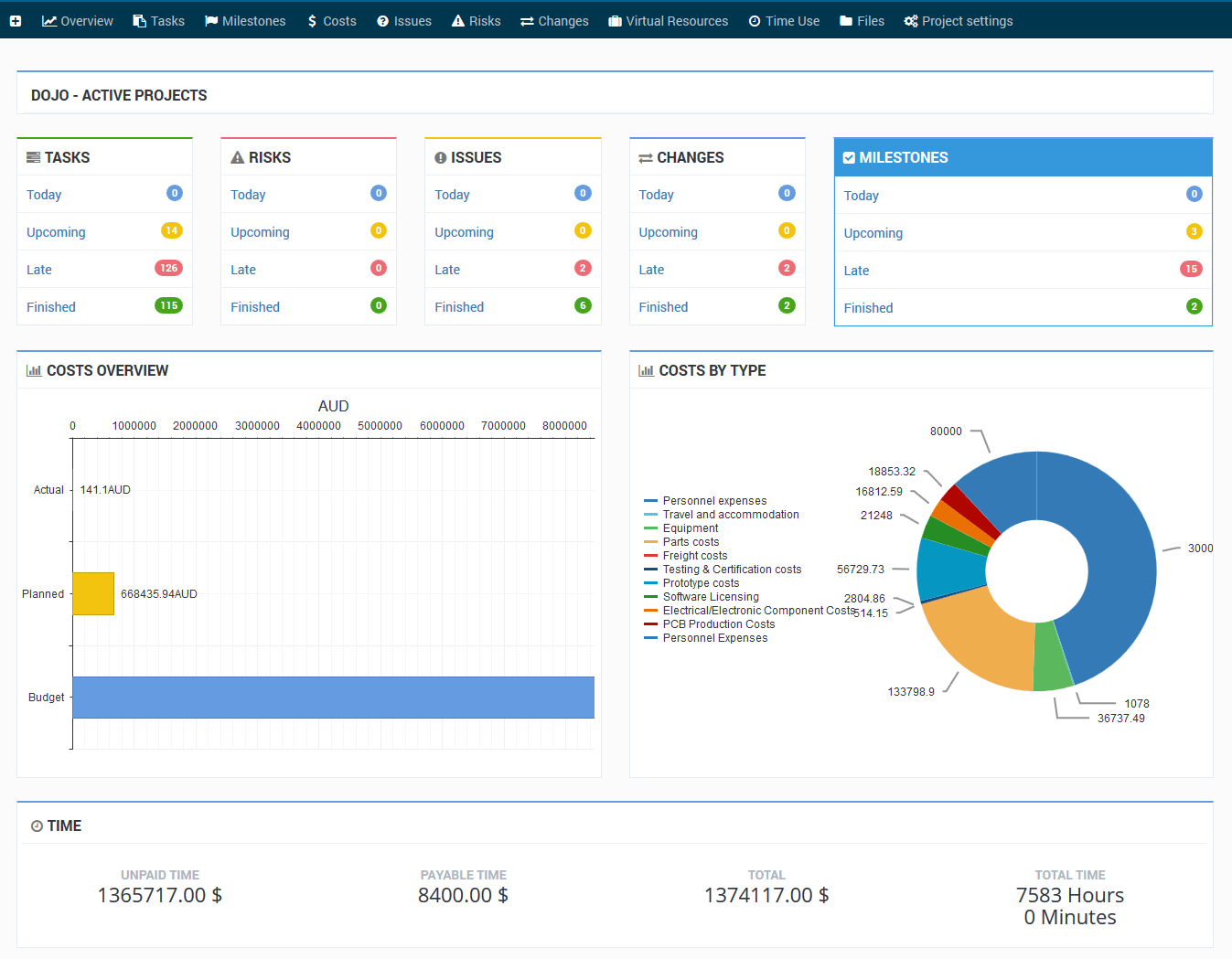Click the bar-chart icon on Costs Overview
Image resolution: width=1232 pixels, height=959 pixels.
click(x=34, y=370)
